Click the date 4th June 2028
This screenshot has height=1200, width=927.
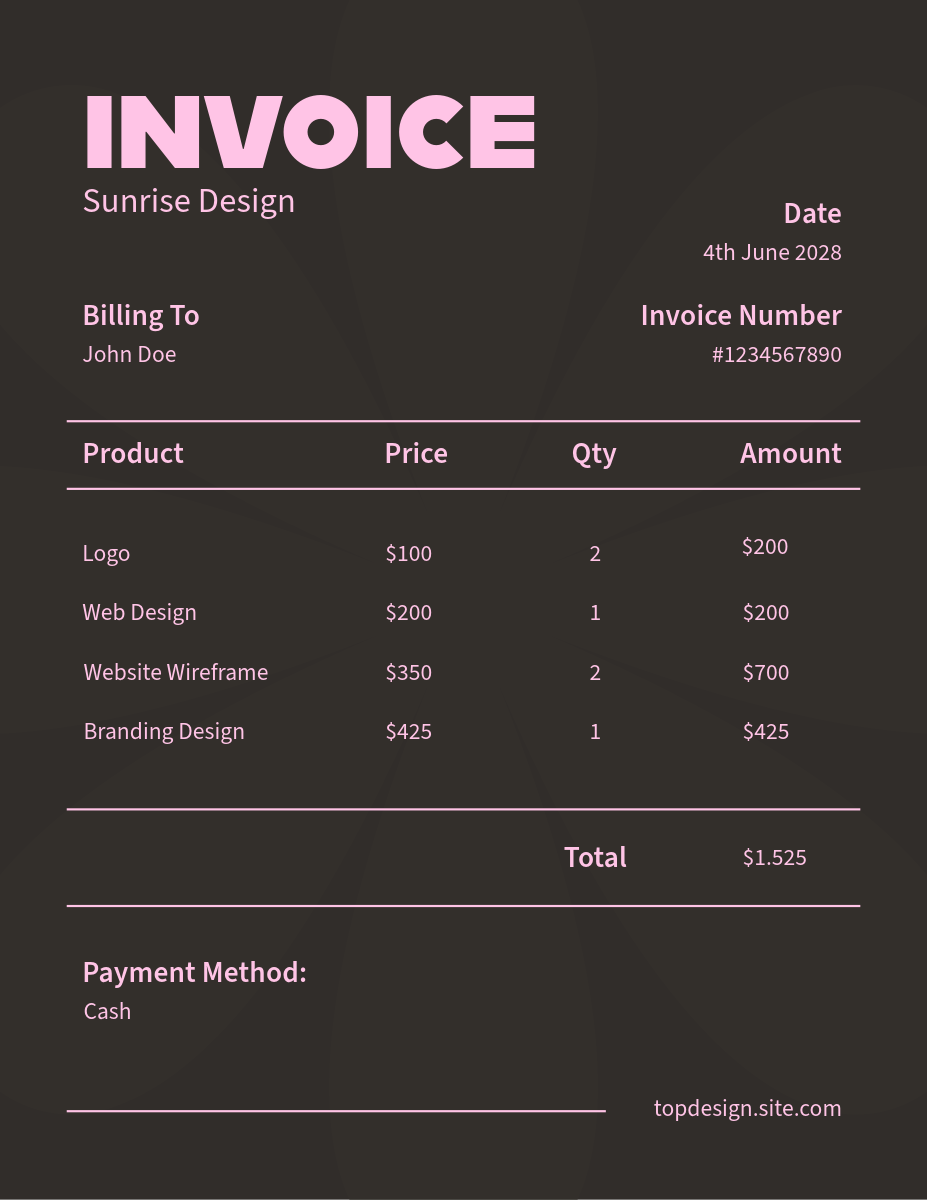coord(771,252)
